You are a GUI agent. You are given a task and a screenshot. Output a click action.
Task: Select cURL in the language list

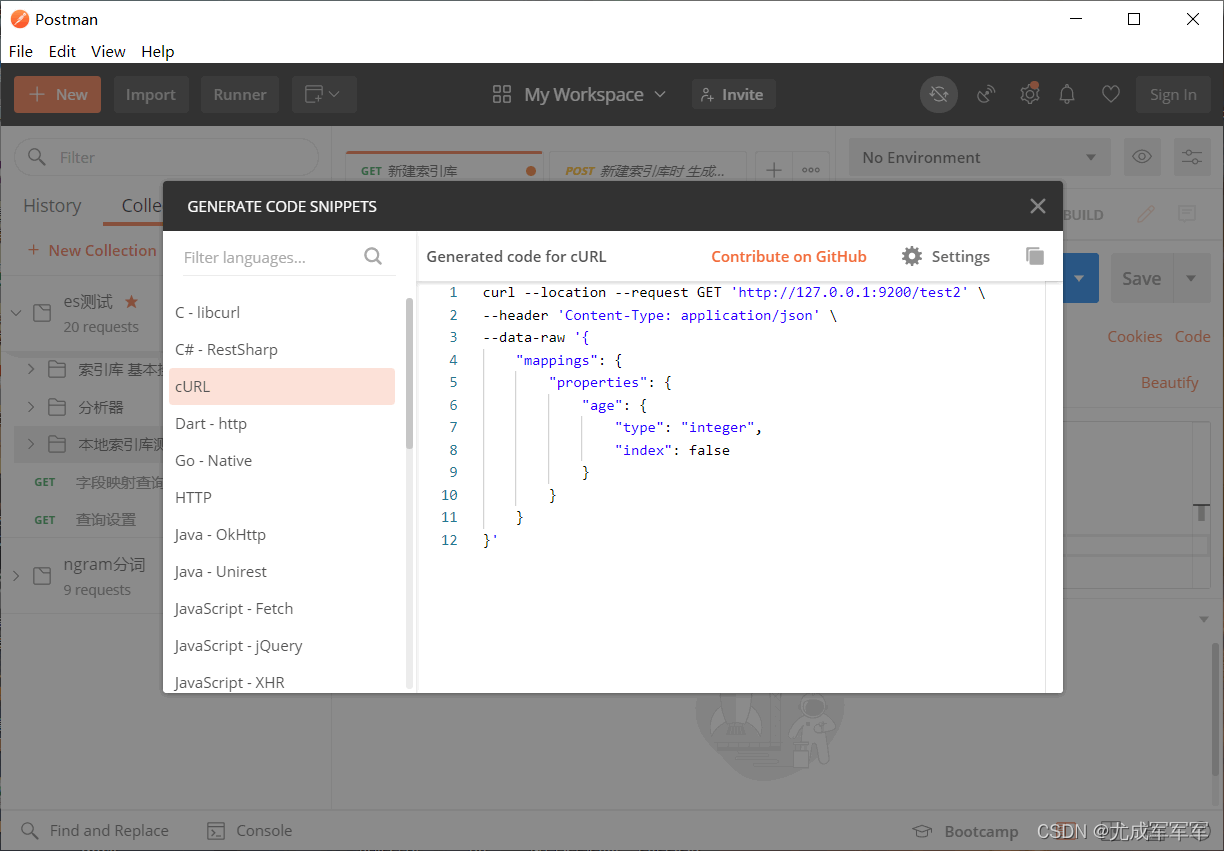coord(282,387)
